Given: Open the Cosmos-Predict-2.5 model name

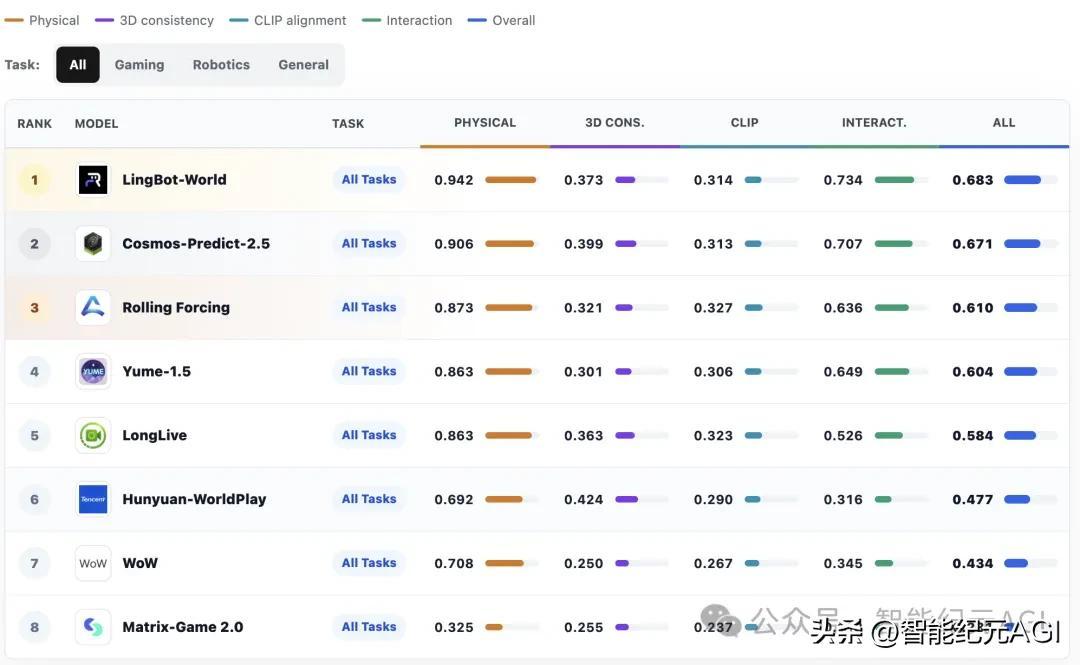Looking at the screenshot, I should [196, 244].
